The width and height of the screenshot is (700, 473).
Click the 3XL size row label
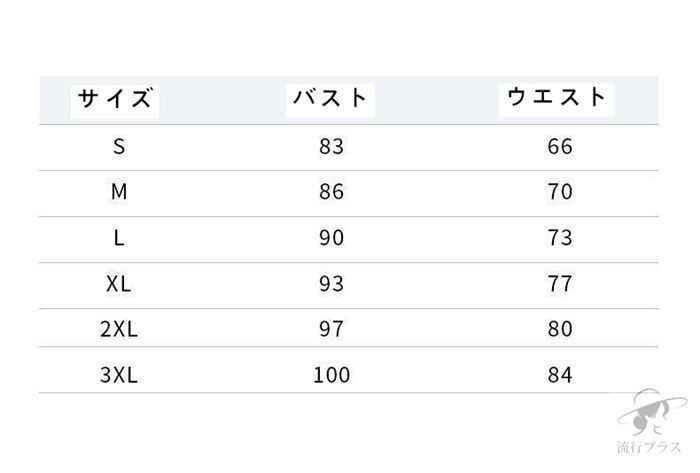pos(119,375)
